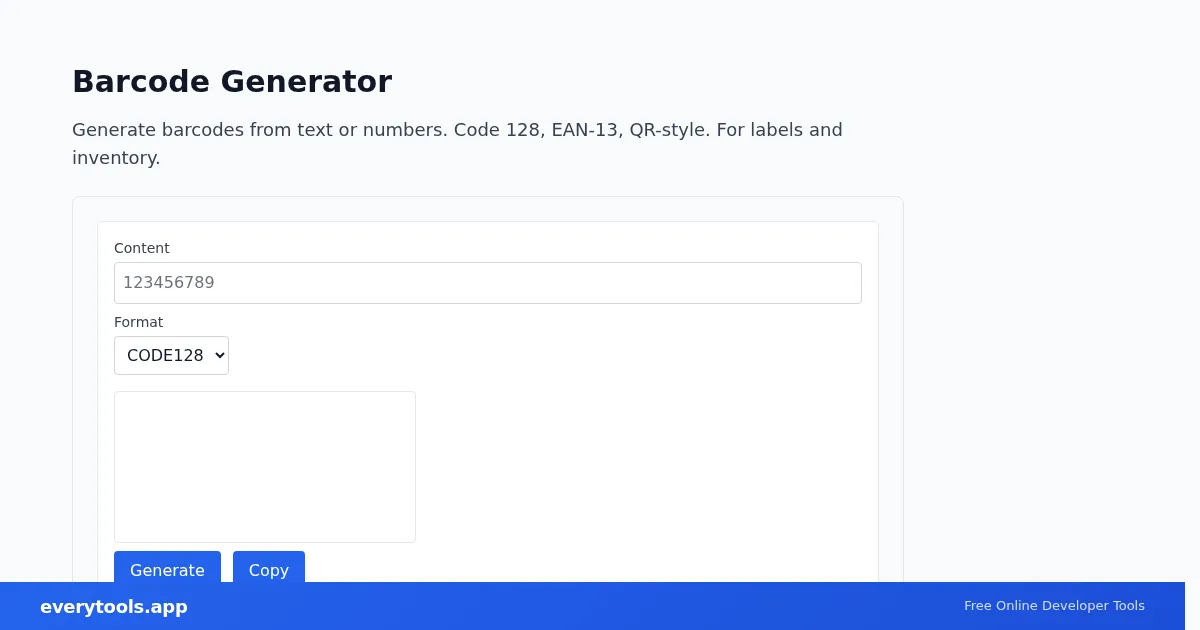Click the Free Online Developer Tools text

point(1054,606)
